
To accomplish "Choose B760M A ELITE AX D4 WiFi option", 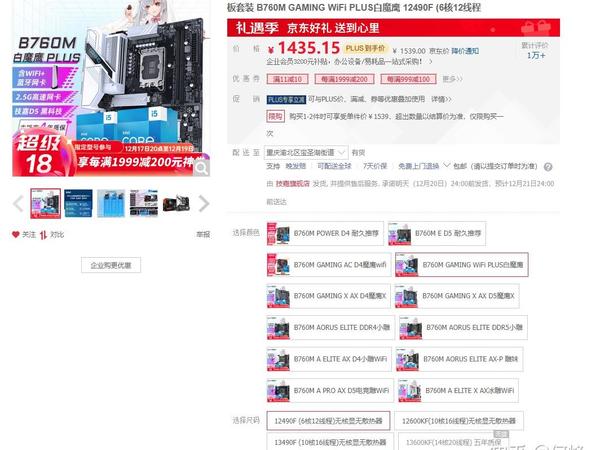I will point(329,359).
